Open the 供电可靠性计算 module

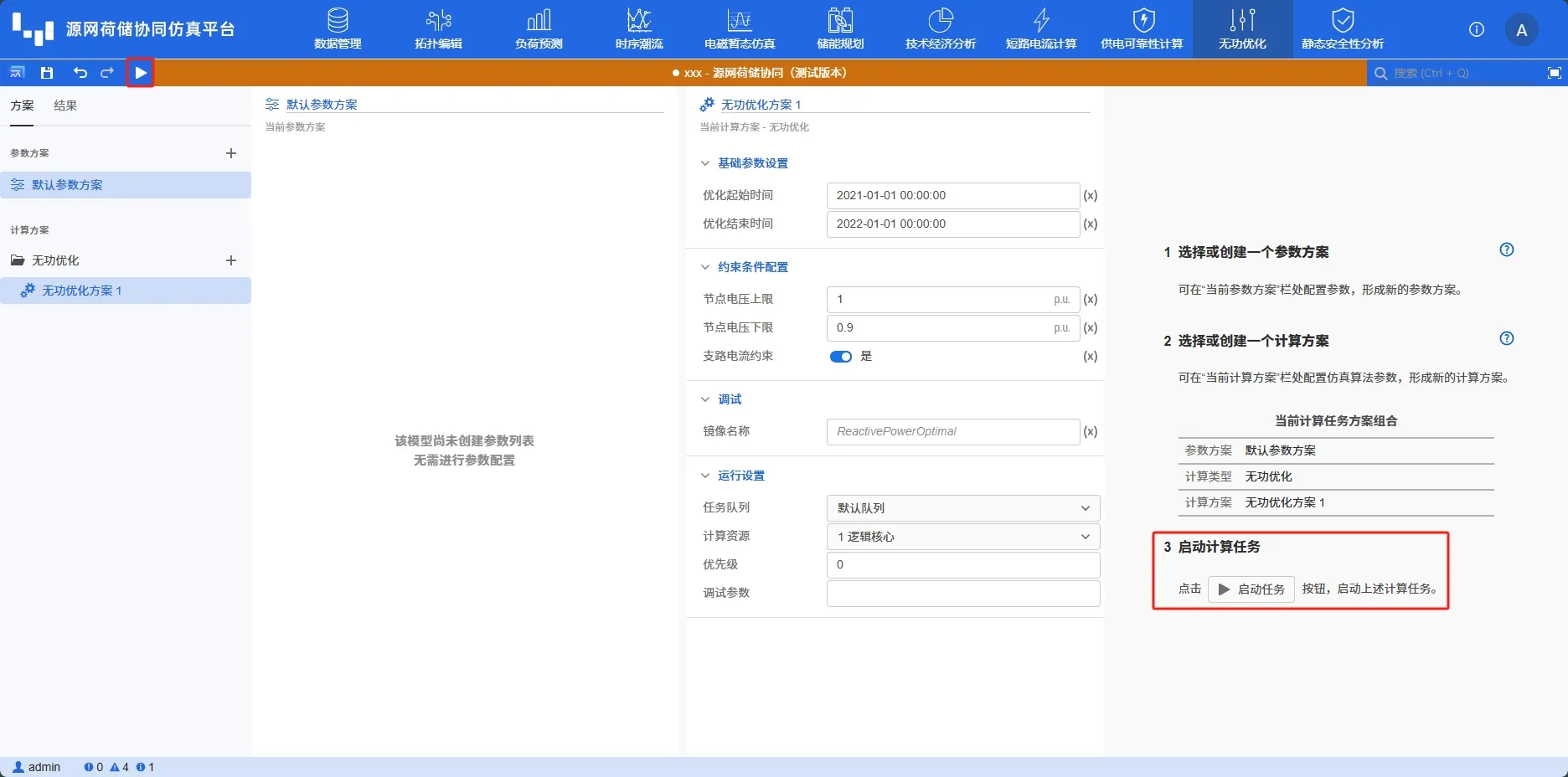click(1142, 29)
